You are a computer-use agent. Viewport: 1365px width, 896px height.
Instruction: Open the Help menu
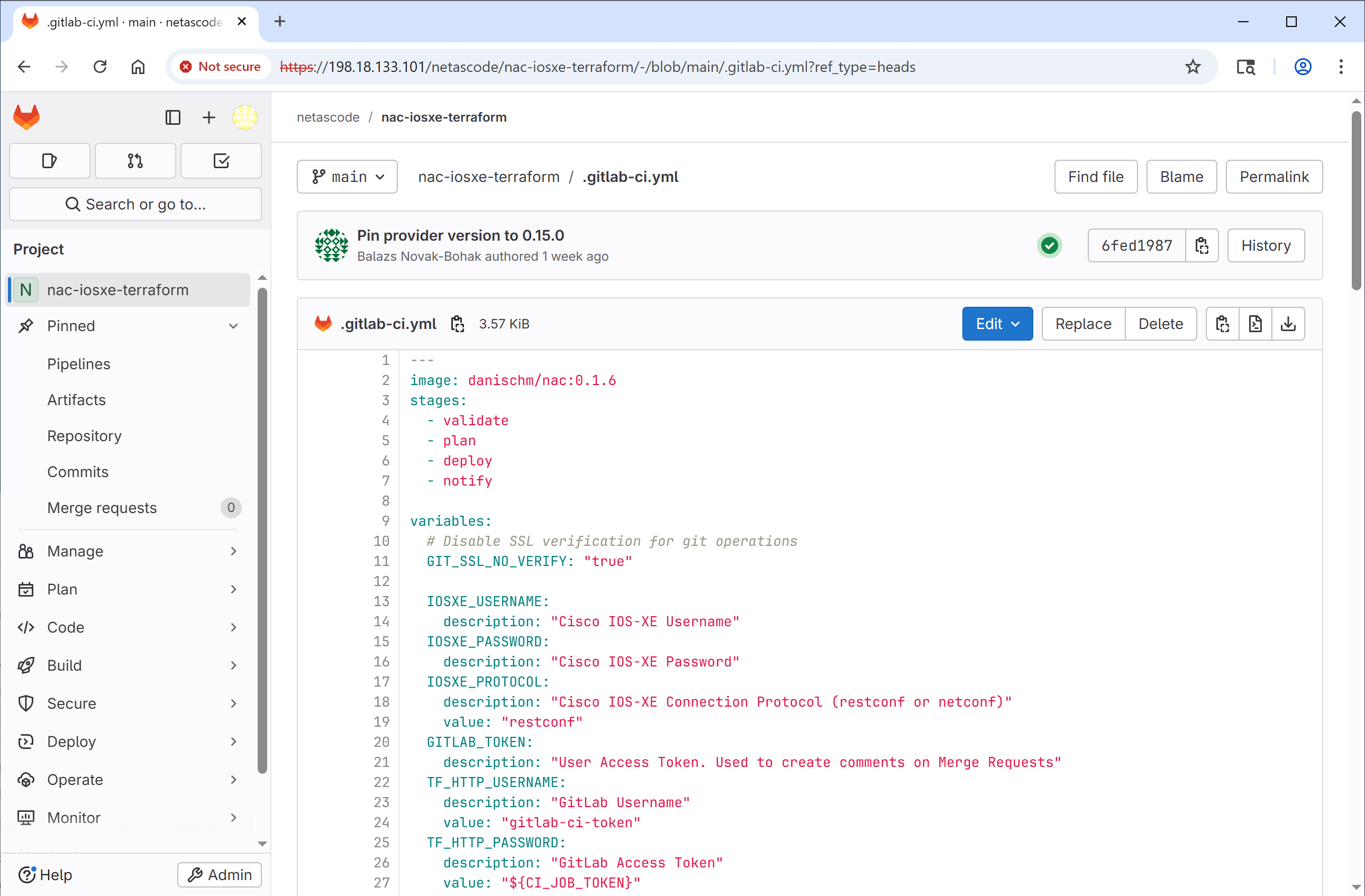[x=46, y=875]
